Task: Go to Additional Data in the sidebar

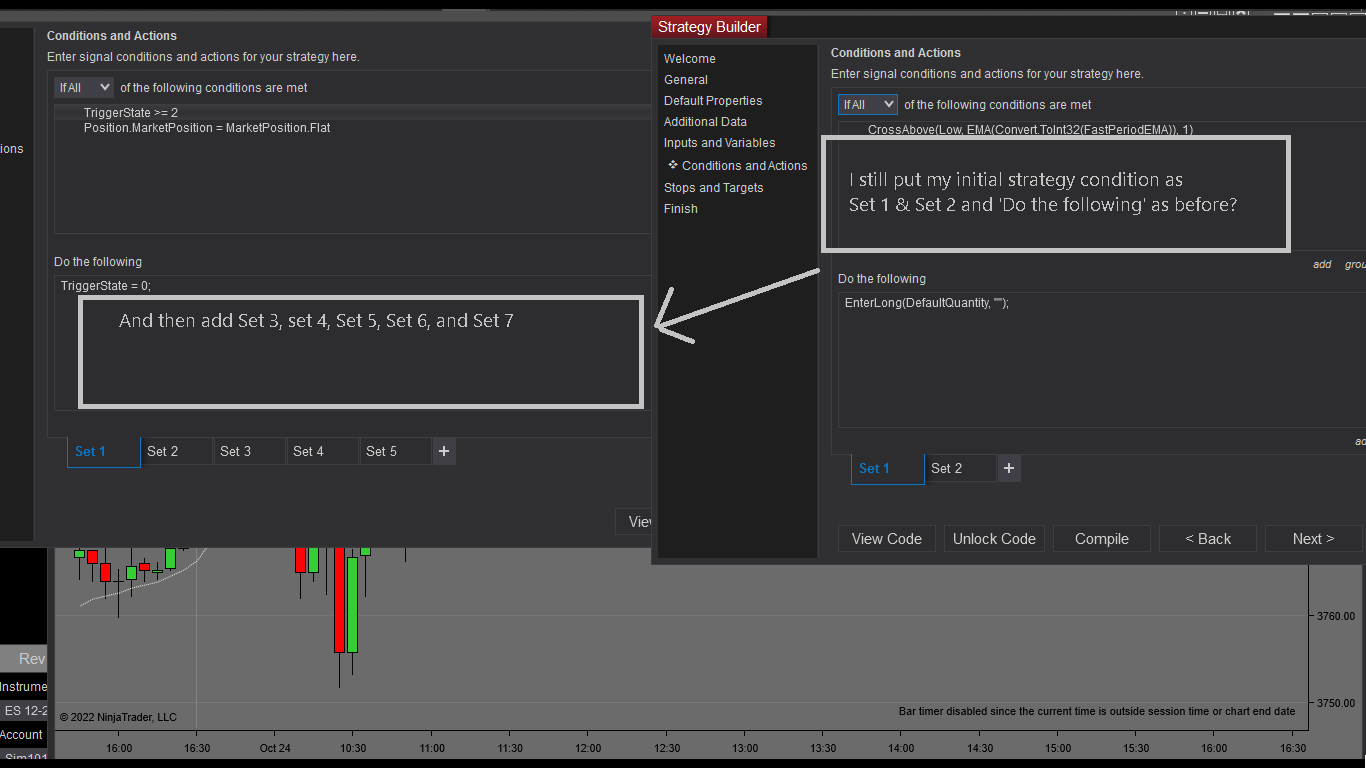Action: click(x=706, y=122)
